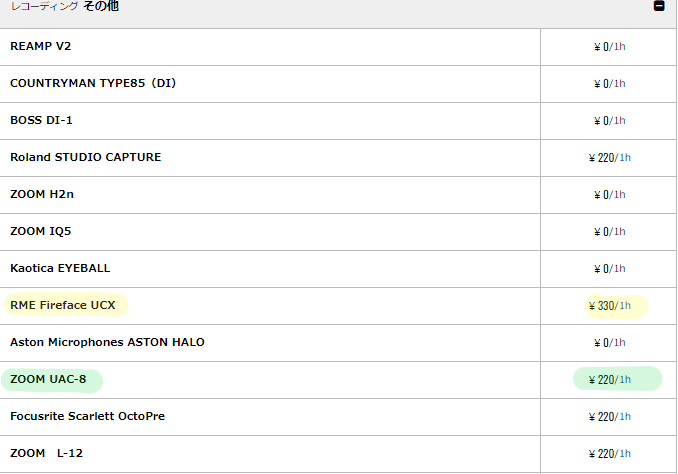This screenshot has width=678, height=474.
Task: Click Roland STUDIO CAPTURE's ¥220/1h price
Action: 610,158
